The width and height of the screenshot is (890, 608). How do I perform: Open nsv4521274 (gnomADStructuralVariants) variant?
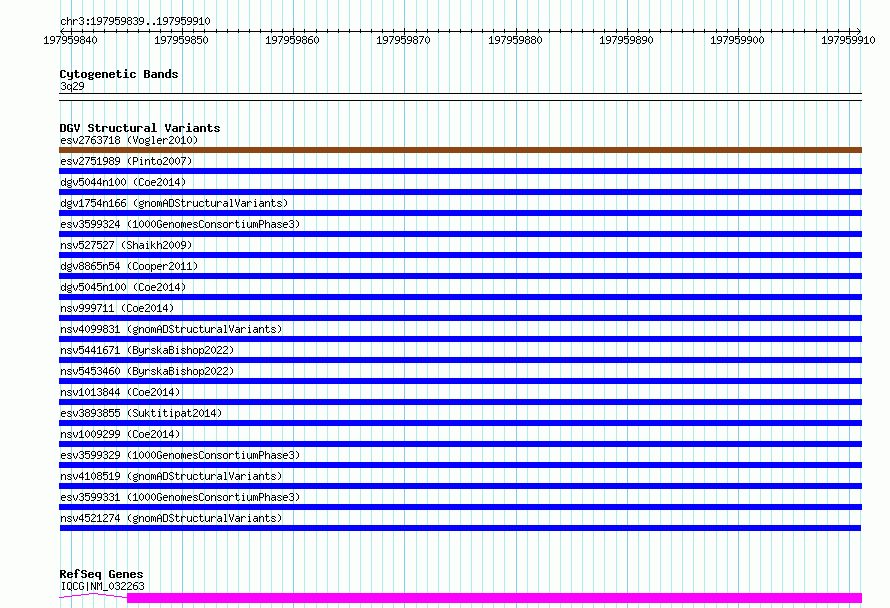pos(171,518)
